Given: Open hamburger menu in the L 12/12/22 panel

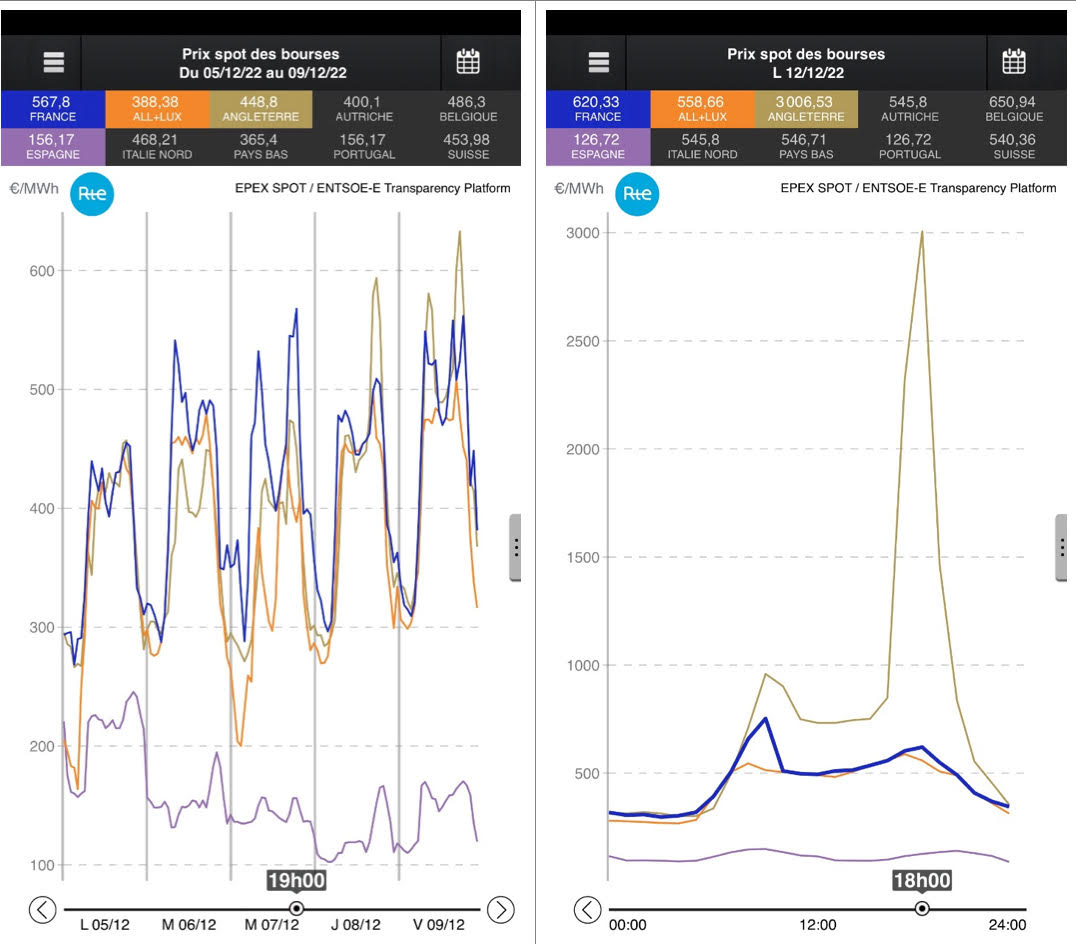Looking at the screenshot, I should (599, 62).
